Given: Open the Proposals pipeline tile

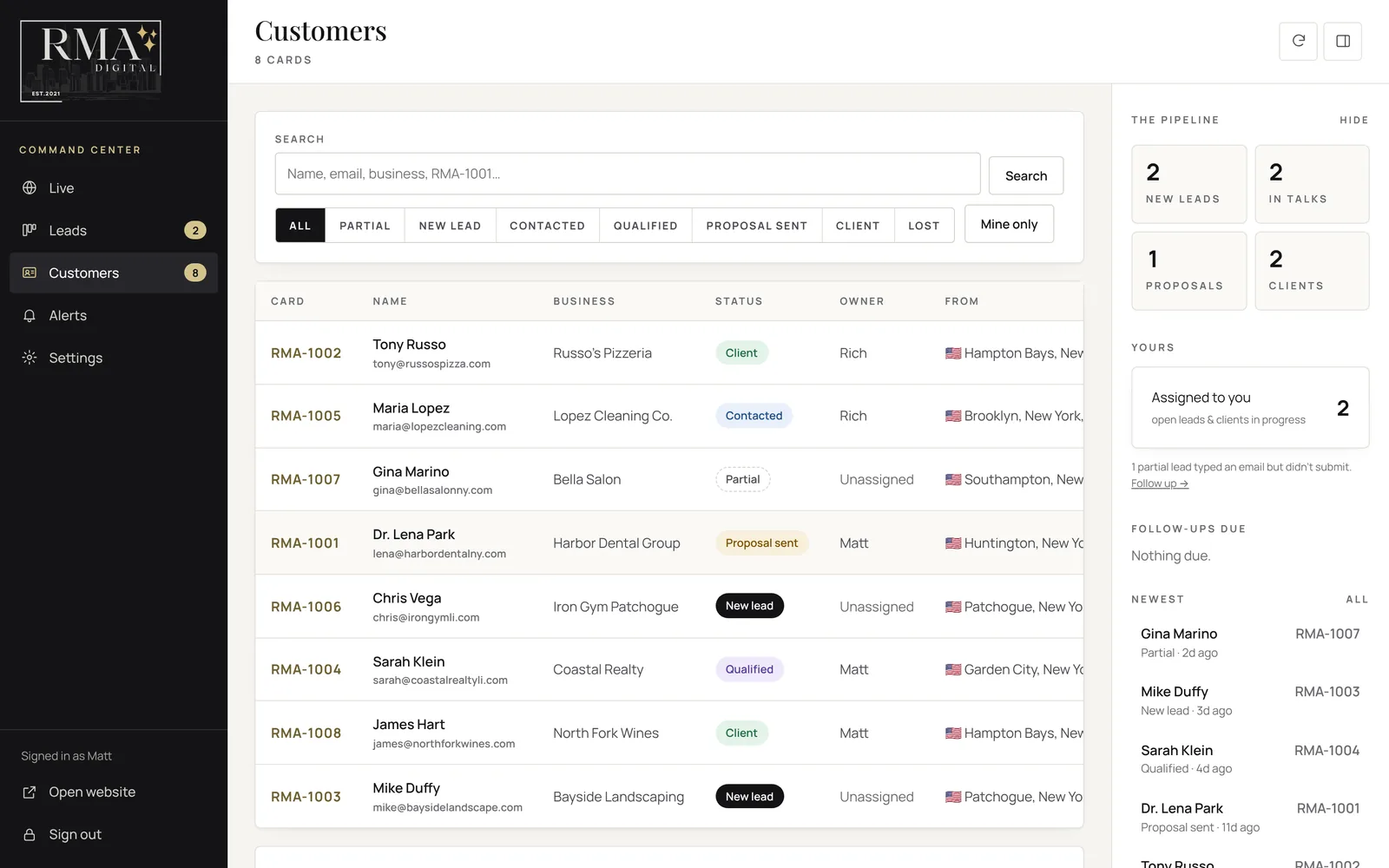Looking at the screenshot, I should [x=1189, y=271].
